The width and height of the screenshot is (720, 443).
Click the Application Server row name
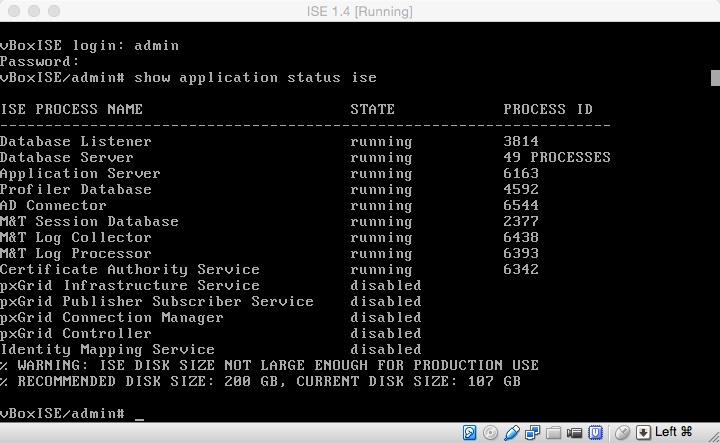click(x=80, y=174)
